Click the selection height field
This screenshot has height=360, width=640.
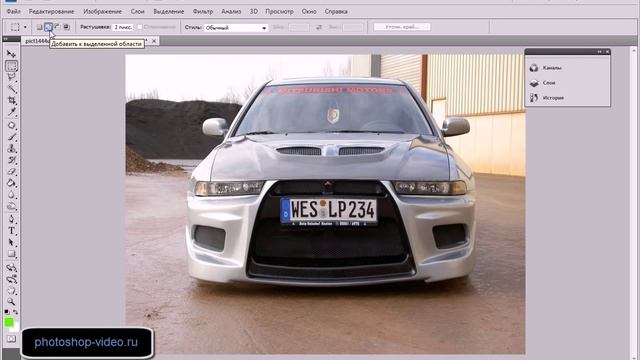pos(352,27)
